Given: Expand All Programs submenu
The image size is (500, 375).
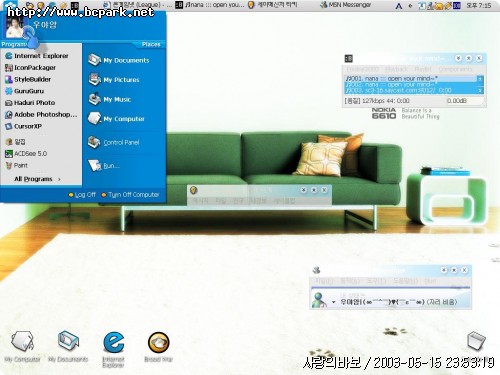Looking at the screenshot, I should tap(37, 179).
